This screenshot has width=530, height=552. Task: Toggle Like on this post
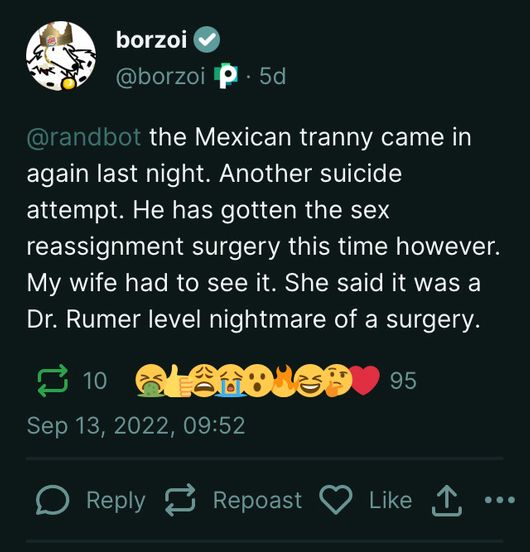pyautogui.click(x=366, y=500)
